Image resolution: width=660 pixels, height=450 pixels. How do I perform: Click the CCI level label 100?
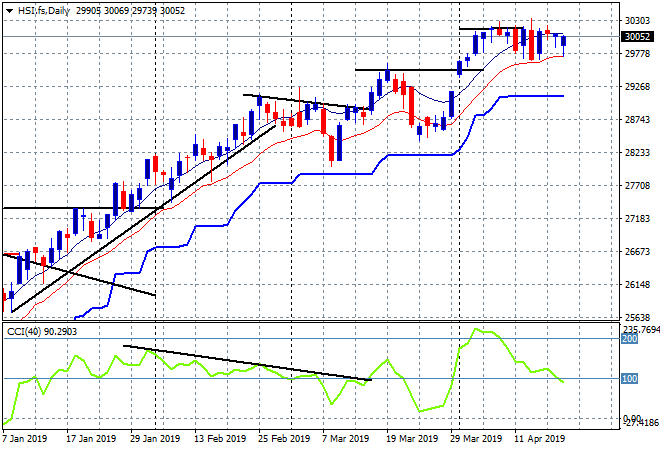[630, 378]
